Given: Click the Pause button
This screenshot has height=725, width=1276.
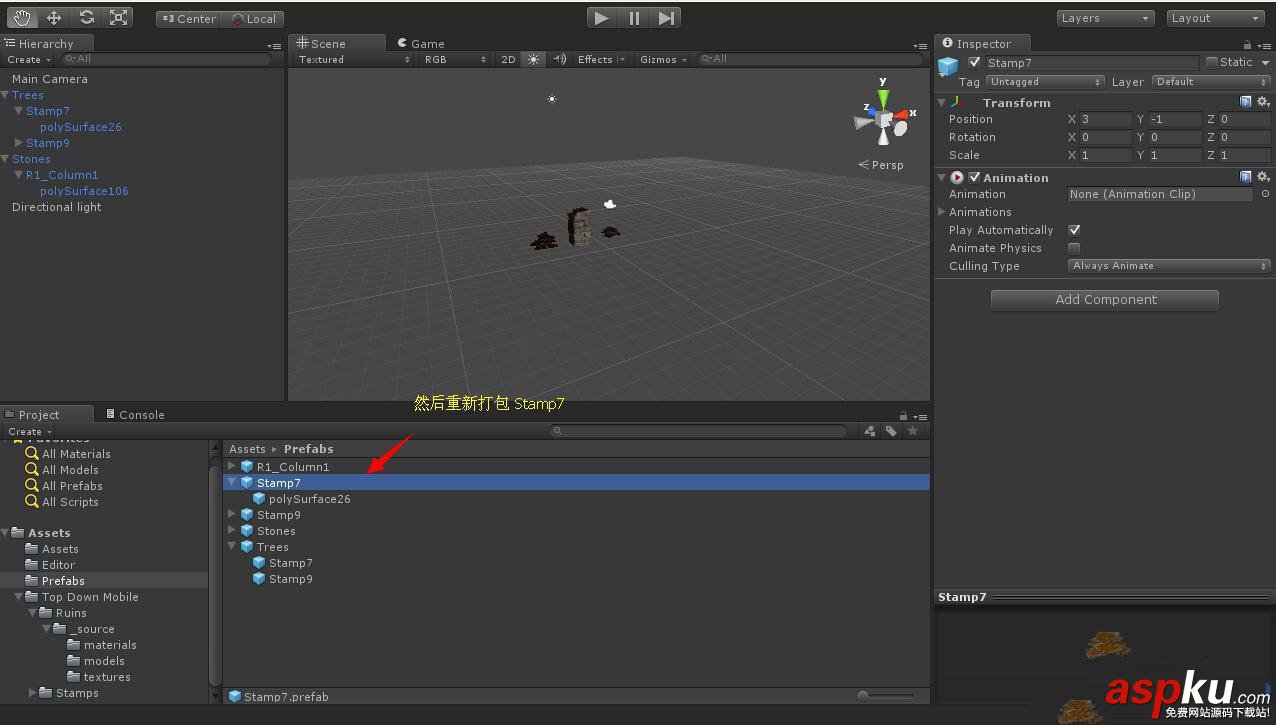Looking at the screenshot, I should pyautogui.click(x=634, y=17).
